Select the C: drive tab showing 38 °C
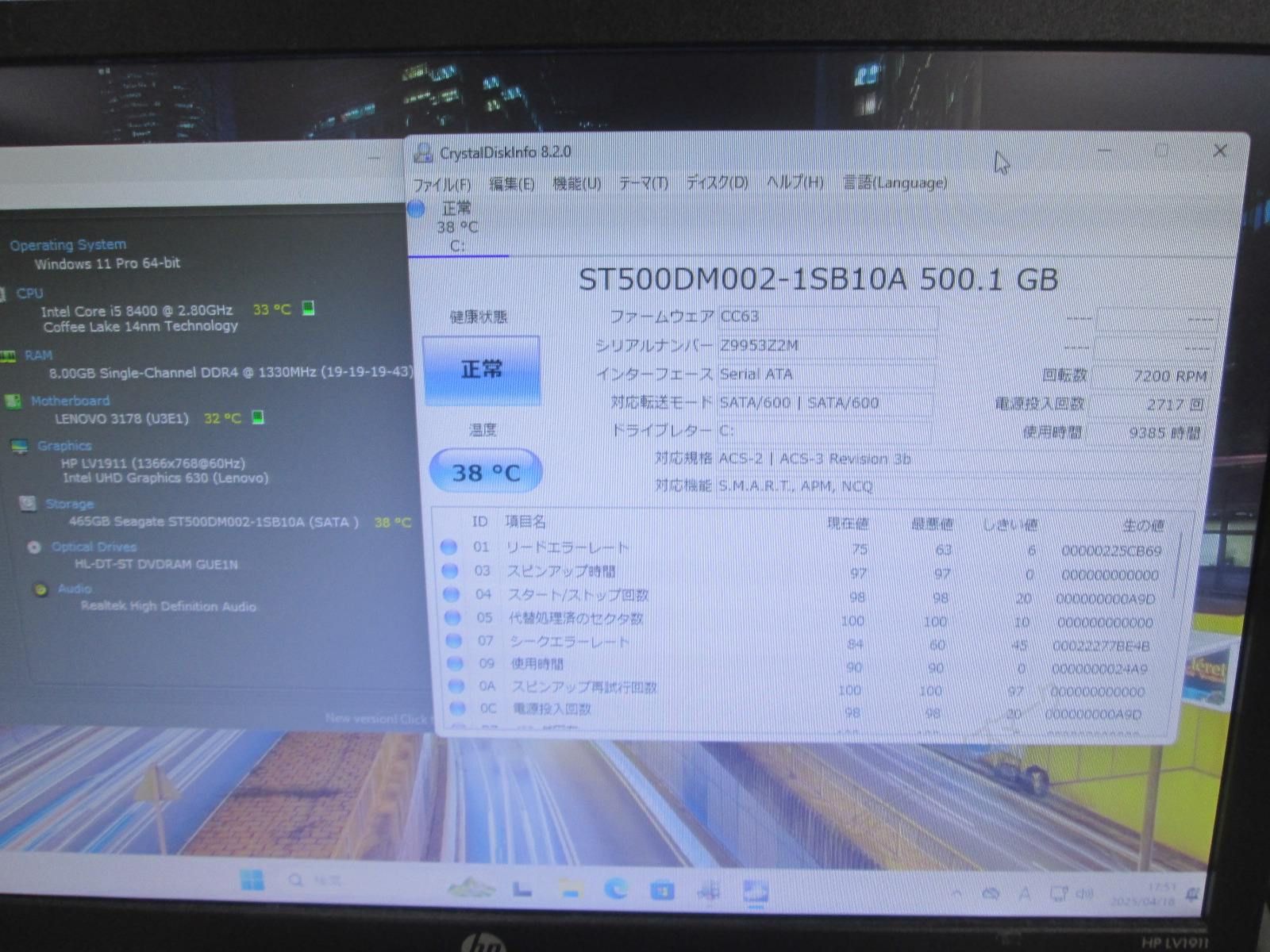1270x952 pixels. [457, 228]
